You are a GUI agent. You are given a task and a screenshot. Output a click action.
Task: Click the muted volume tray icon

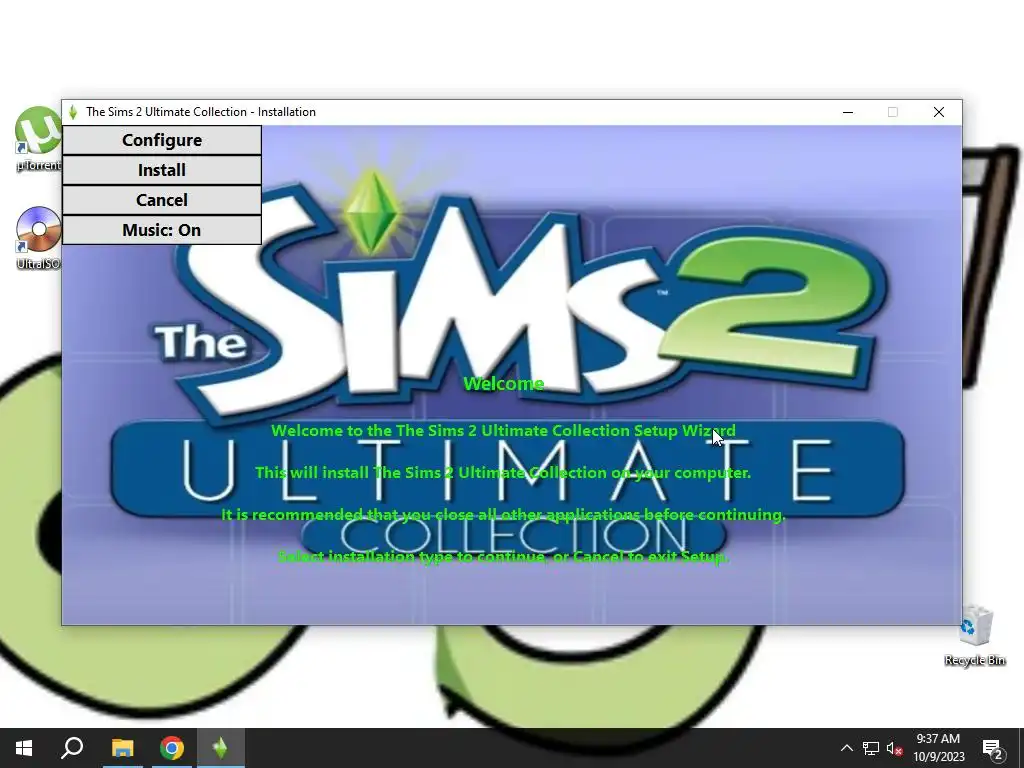click(894, 748)
